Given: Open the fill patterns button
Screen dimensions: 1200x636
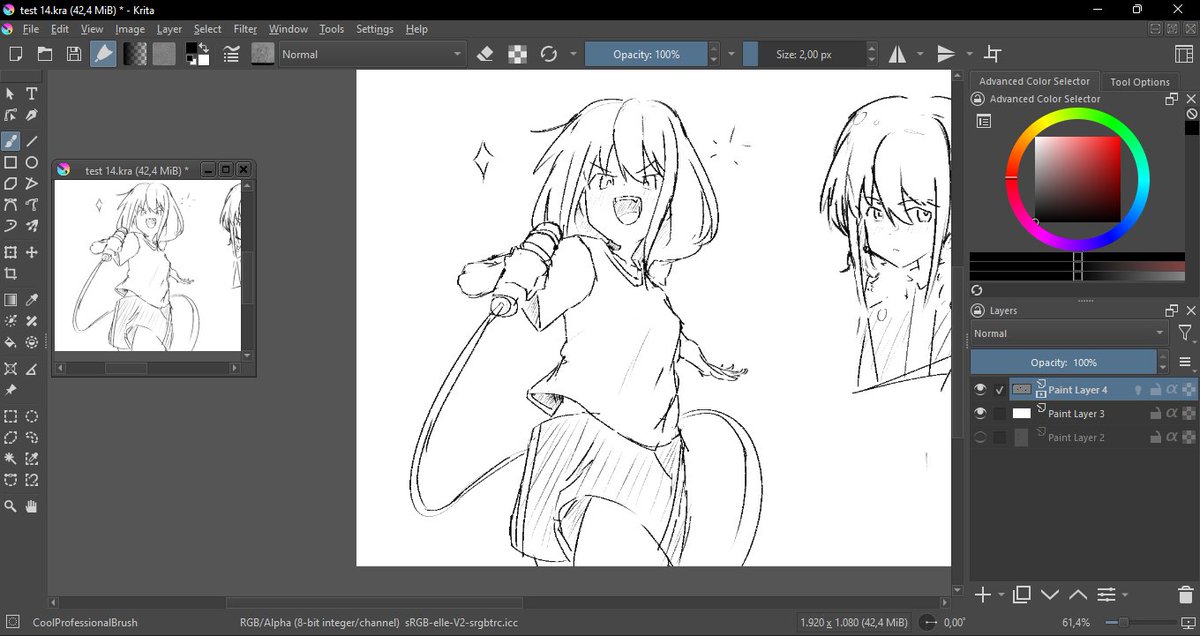Looking at the screenshot, I should pos(164,54).
